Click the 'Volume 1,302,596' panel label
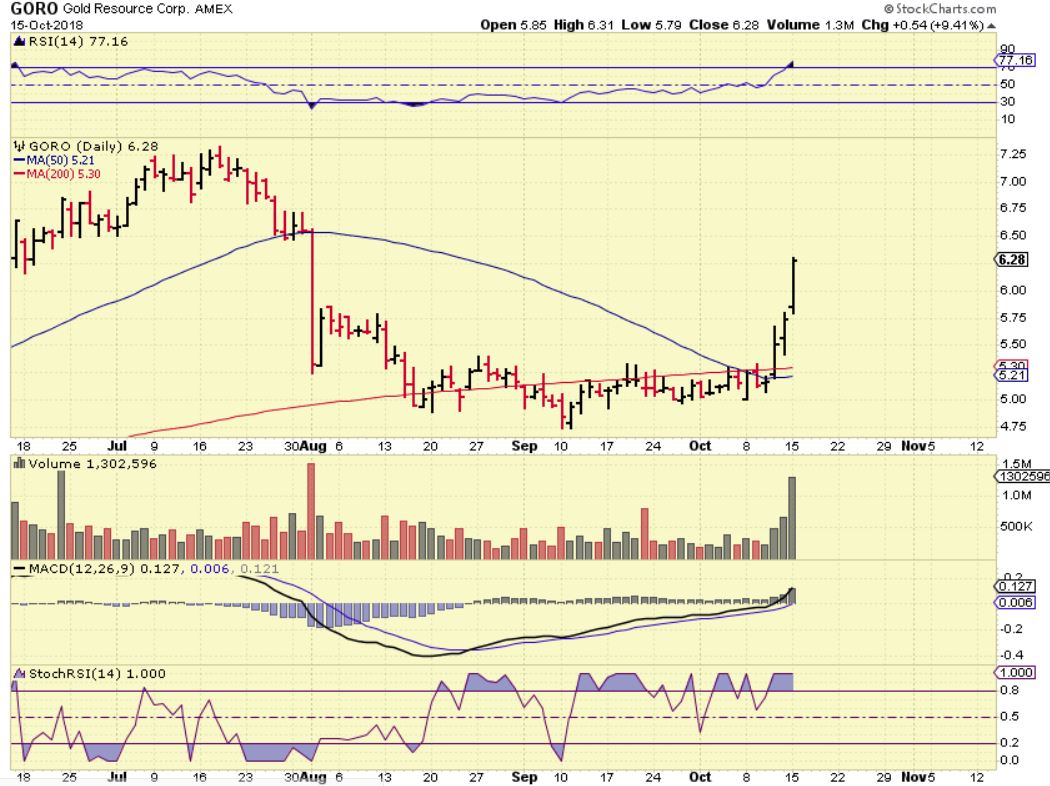This screenshot has height=786, width=1050. coord(92,463)
